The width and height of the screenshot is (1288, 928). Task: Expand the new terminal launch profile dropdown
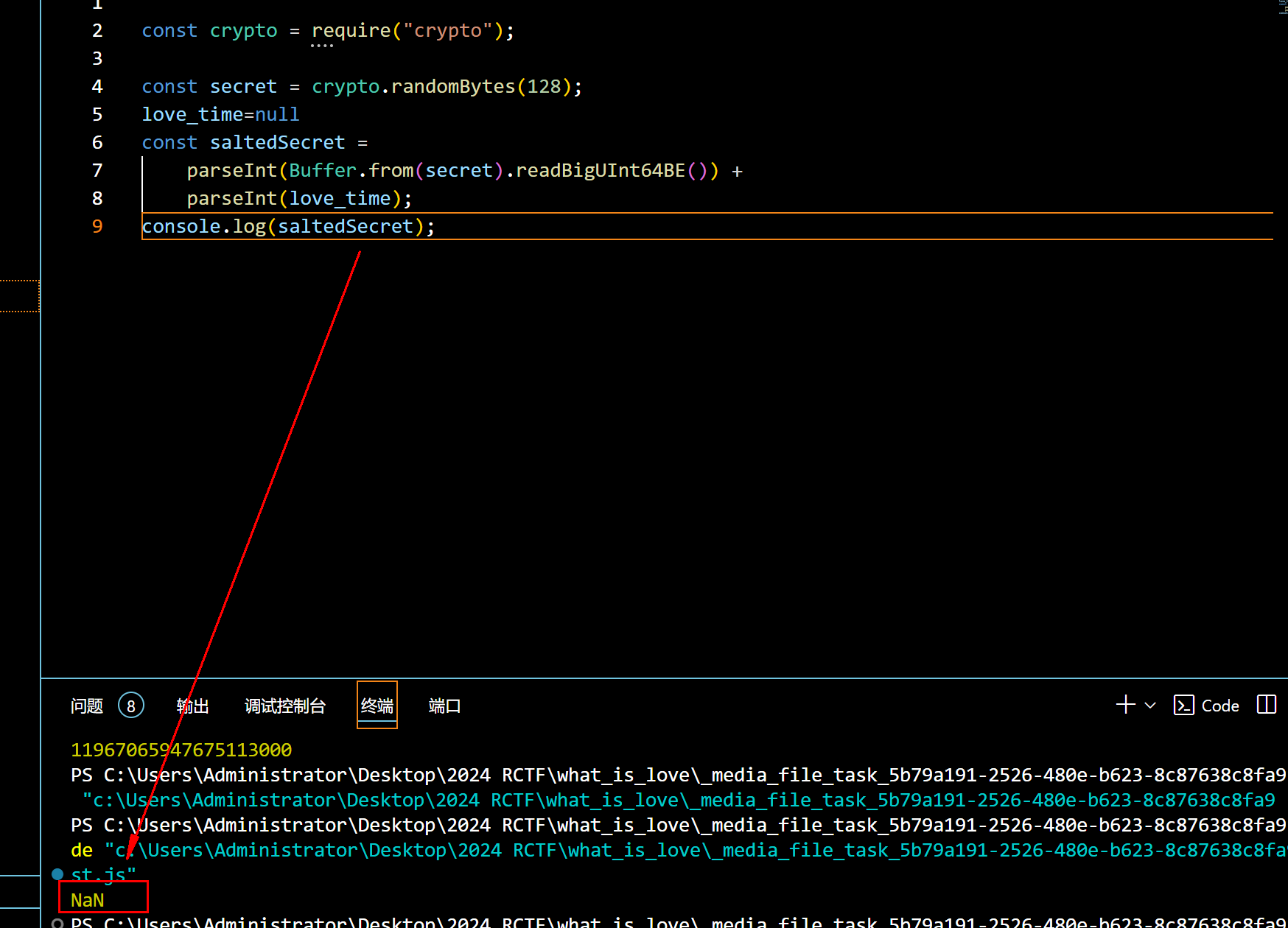pyautogui.click(x=1150, y=706)
